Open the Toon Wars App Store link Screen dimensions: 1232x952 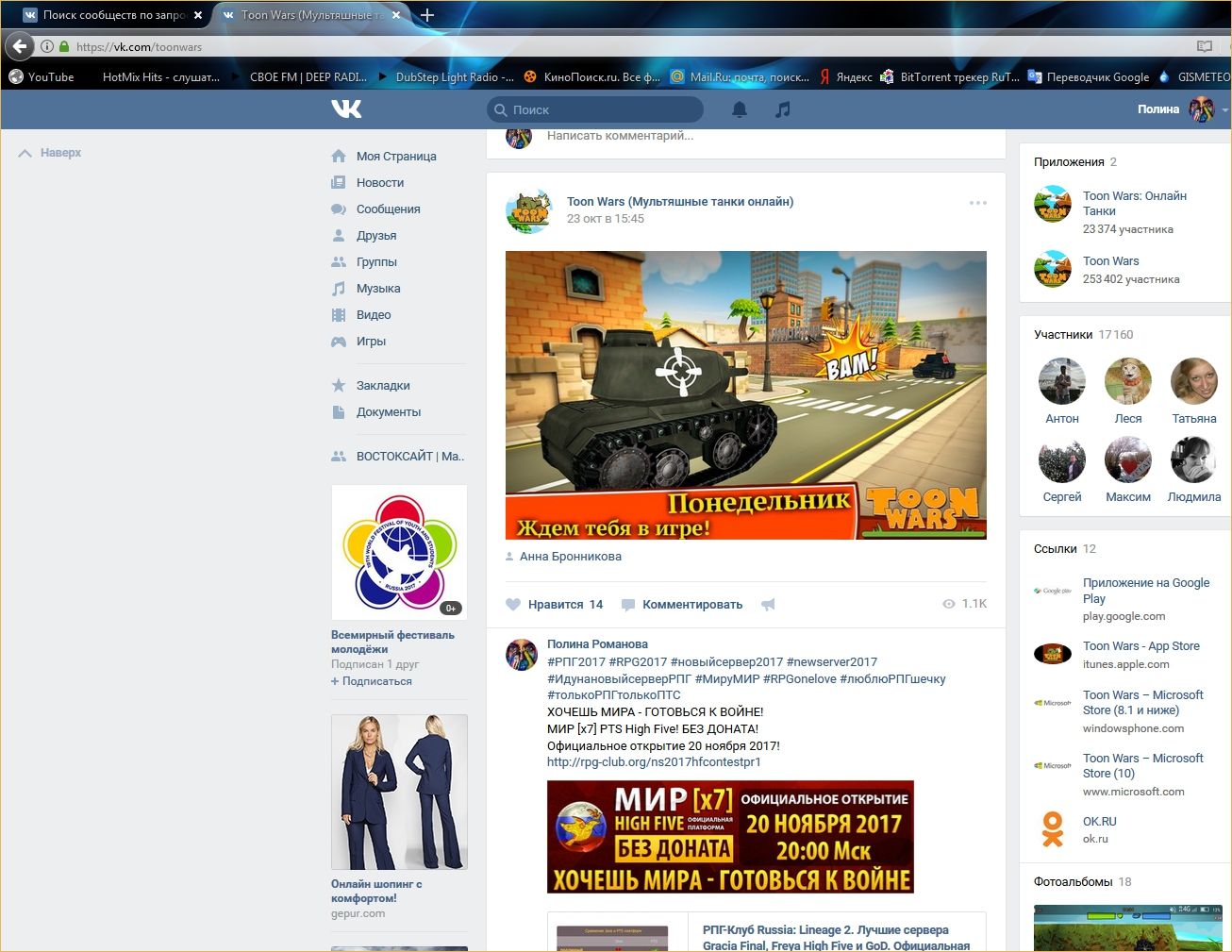(1140, 646)
